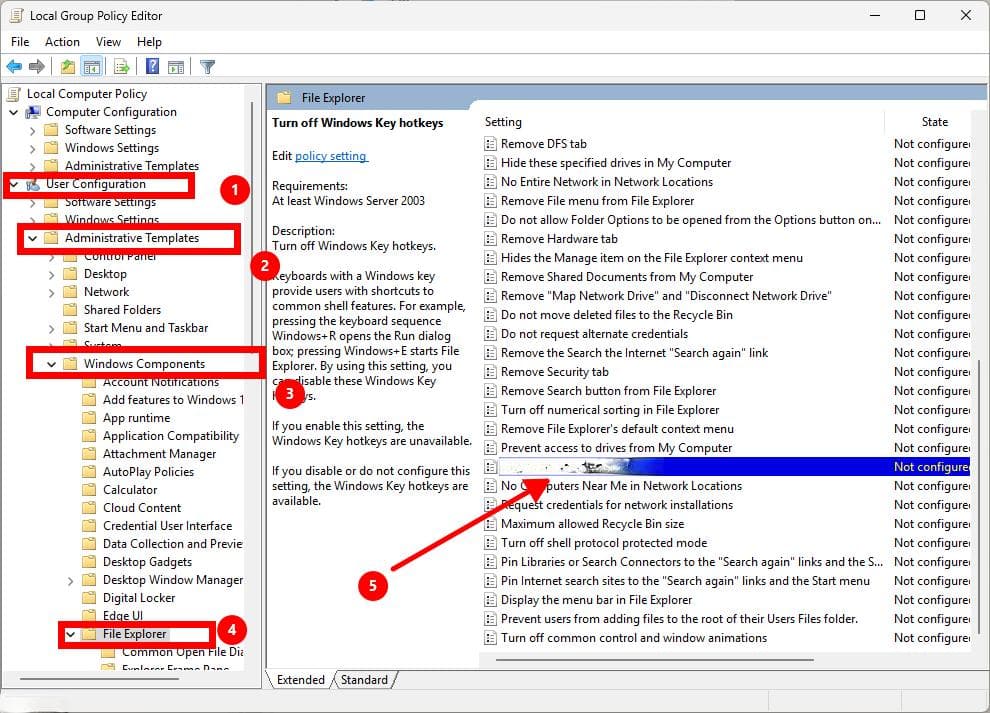Switch to the Extended tab
This screenshot has height=713, width=990.
coord(301,680)
